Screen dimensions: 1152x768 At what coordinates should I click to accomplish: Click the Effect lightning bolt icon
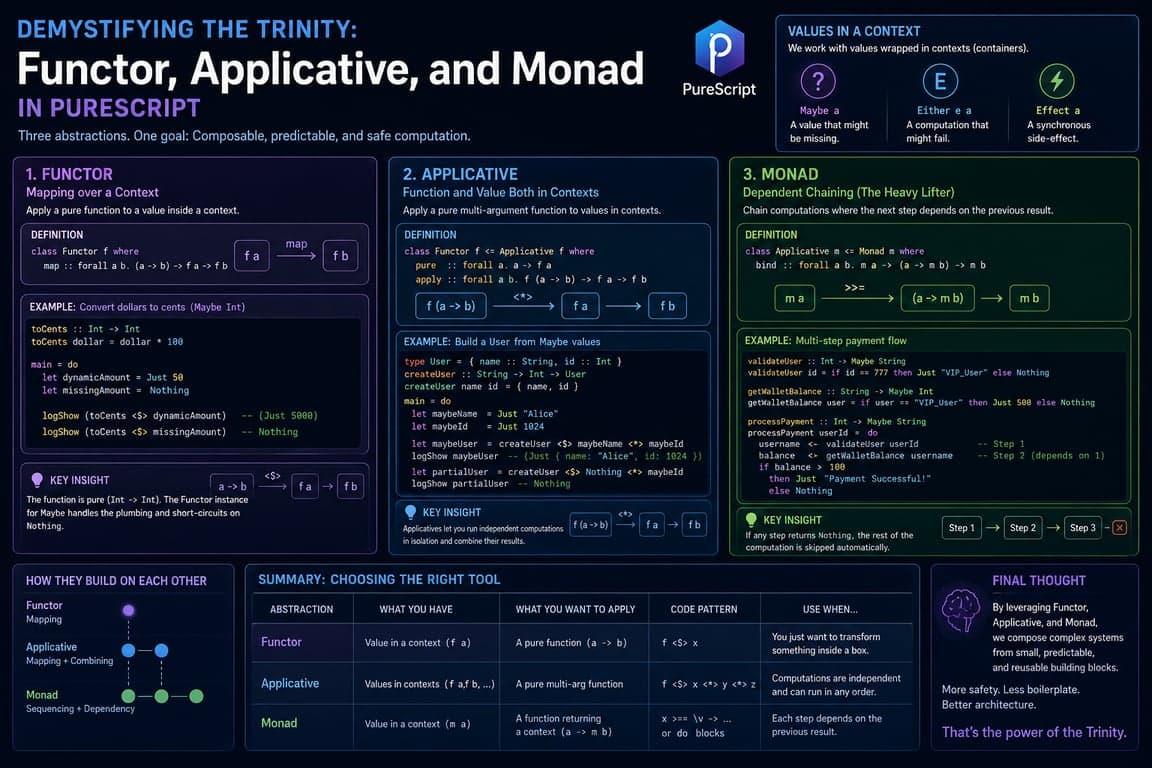[1056, 81]
